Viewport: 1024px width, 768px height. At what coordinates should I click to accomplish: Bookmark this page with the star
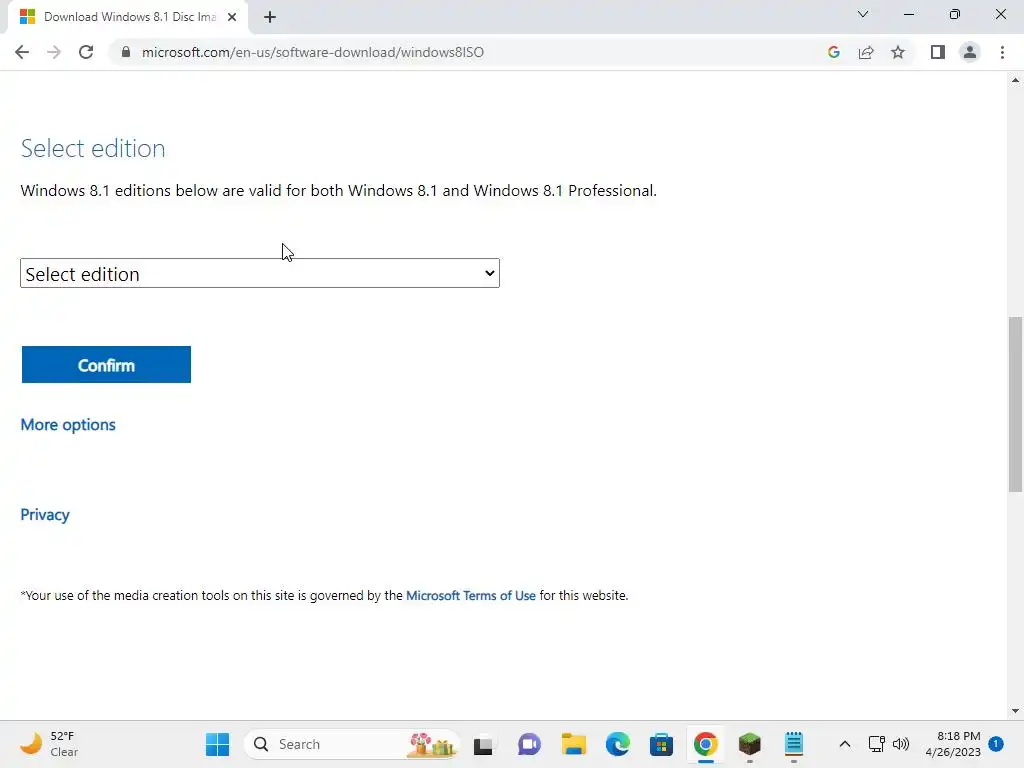898,52
